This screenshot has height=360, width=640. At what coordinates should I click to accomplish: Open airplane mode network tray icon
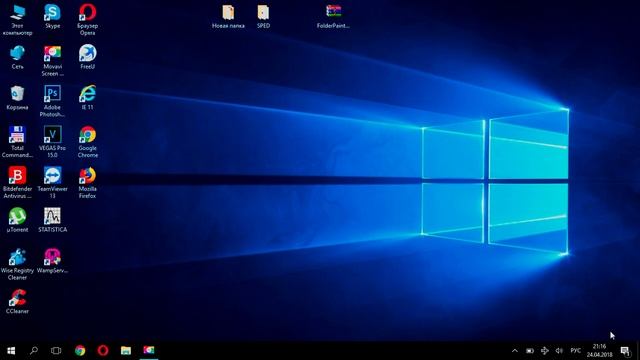(544, 351)
